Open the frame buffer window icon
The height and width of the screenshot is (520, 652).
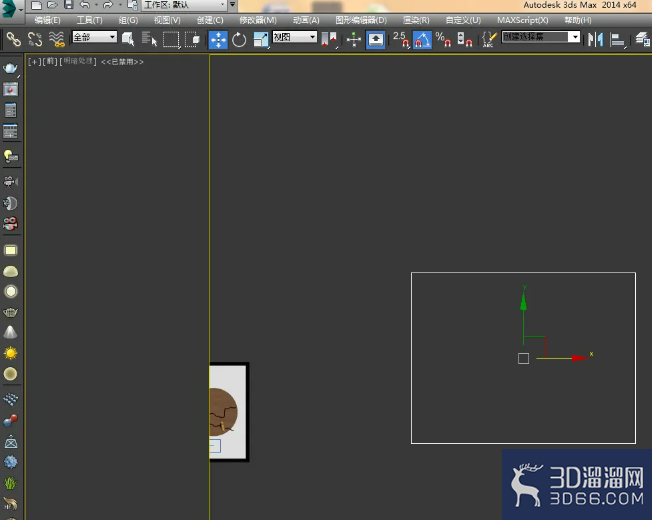point(10,89)
